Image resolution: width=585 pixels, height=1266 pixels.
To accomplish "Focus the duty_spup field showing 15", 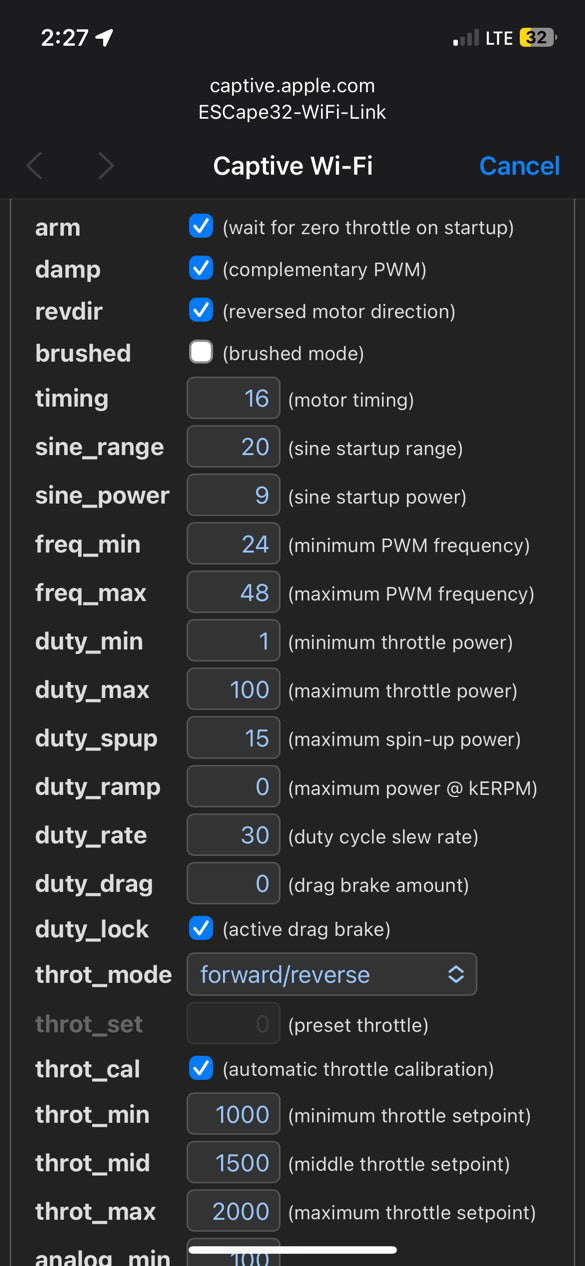I will (x=233, y=739).
